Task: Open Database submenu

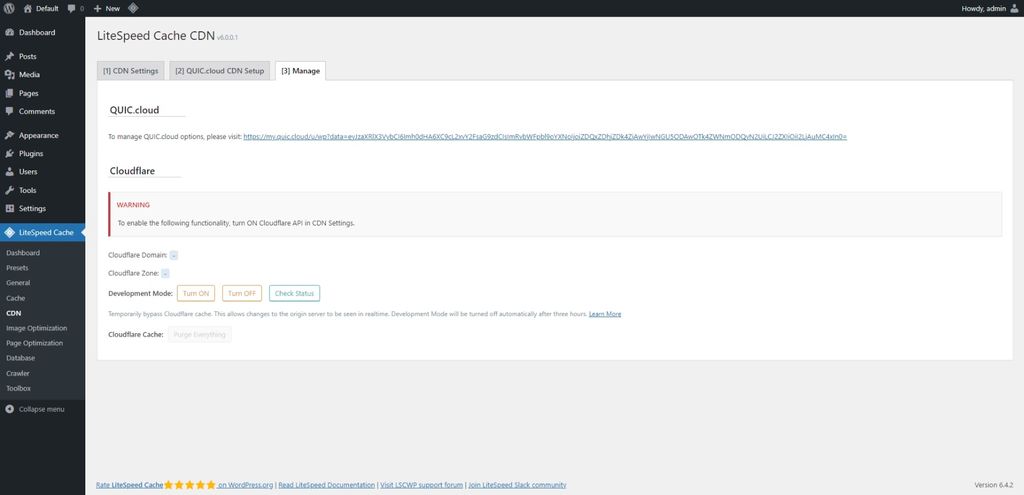Action: [x=20, y=358]
